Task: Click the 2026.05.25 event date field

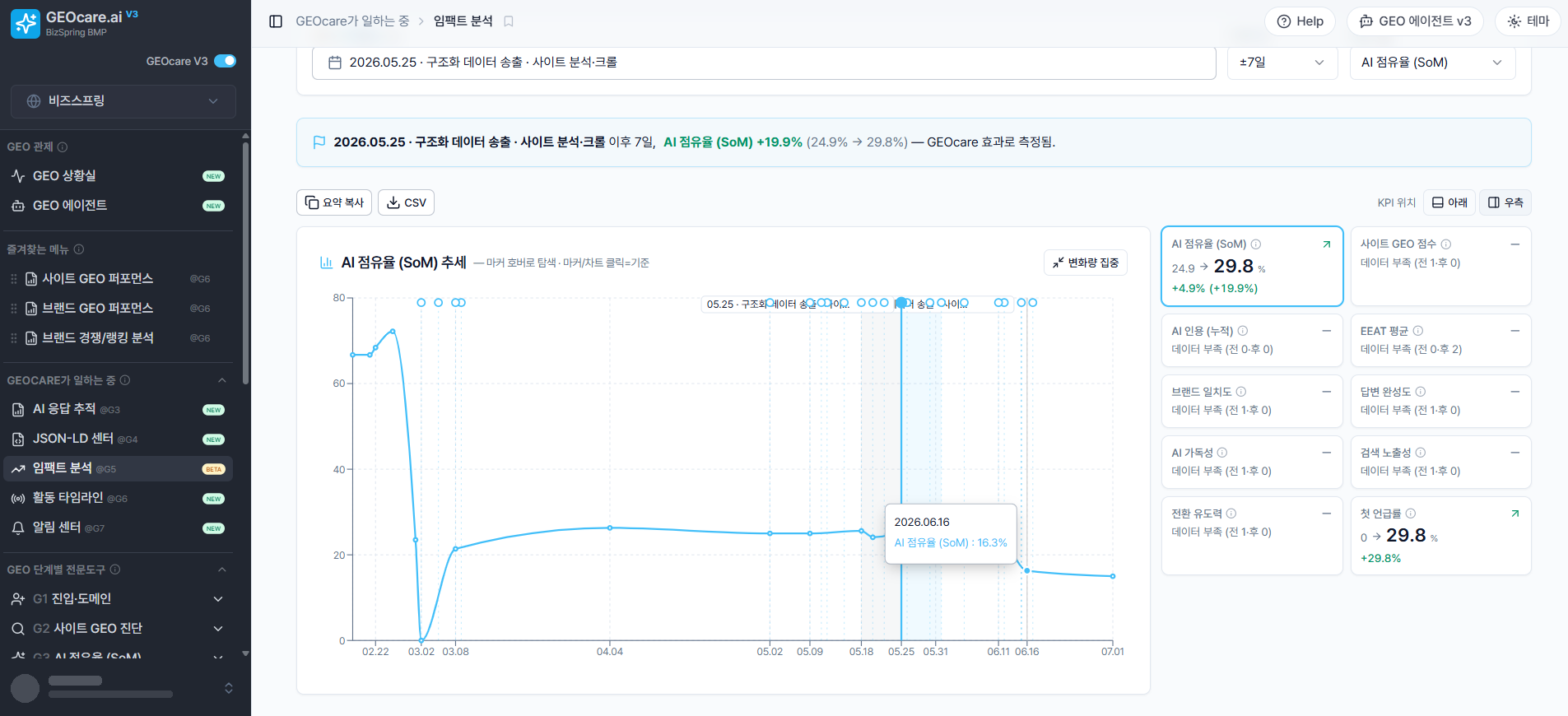Action: coord(764,63)
